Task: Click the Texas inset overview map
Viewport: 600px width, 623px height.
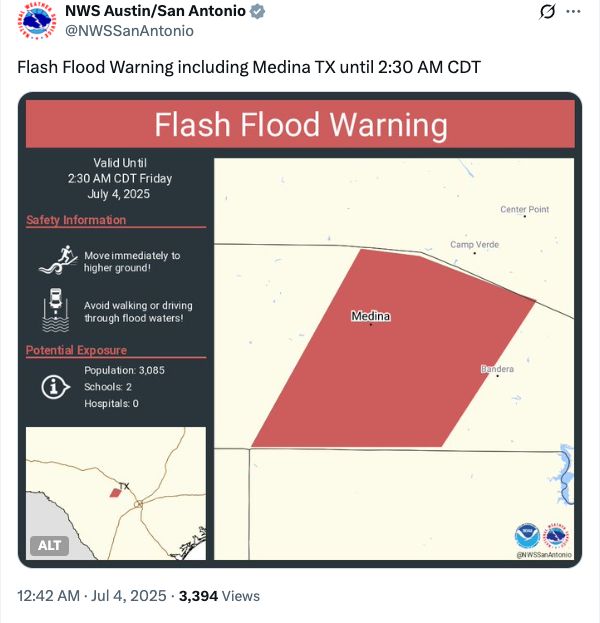Action: (116, 493)
